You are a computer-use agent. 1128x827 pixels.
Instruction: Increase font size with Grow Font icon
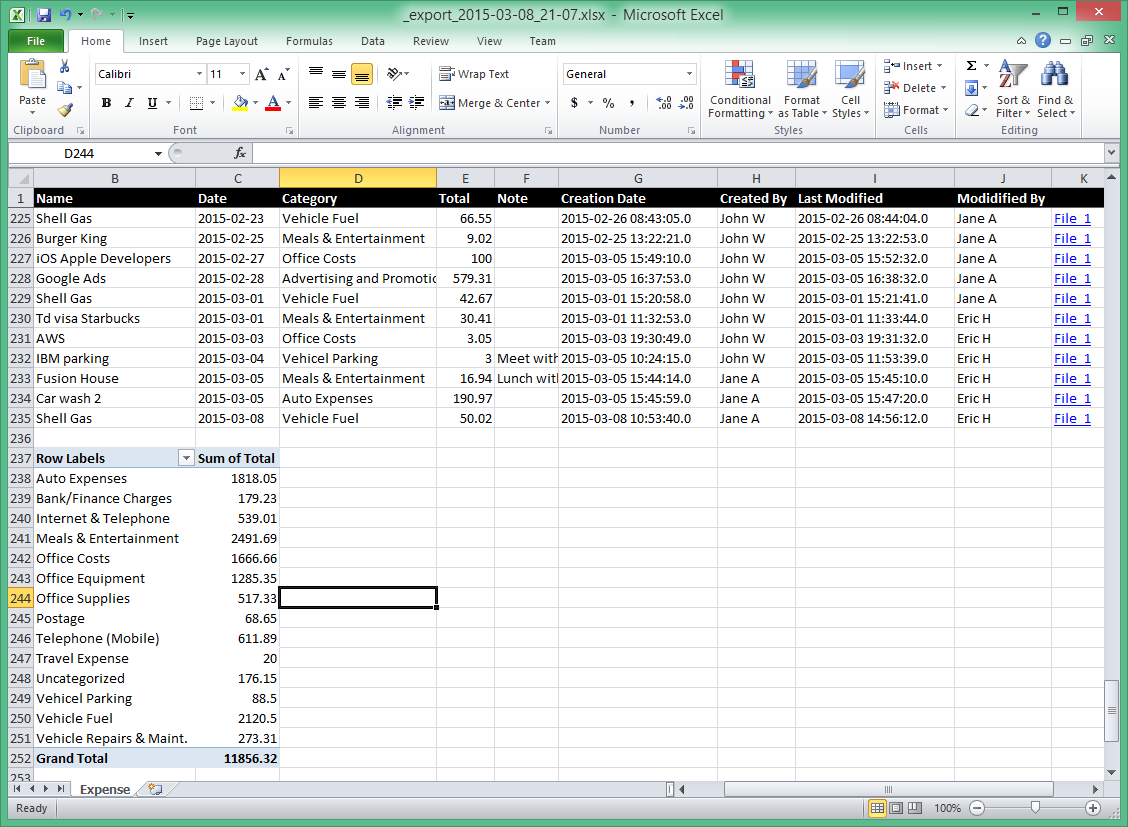(x=262, y=74)
